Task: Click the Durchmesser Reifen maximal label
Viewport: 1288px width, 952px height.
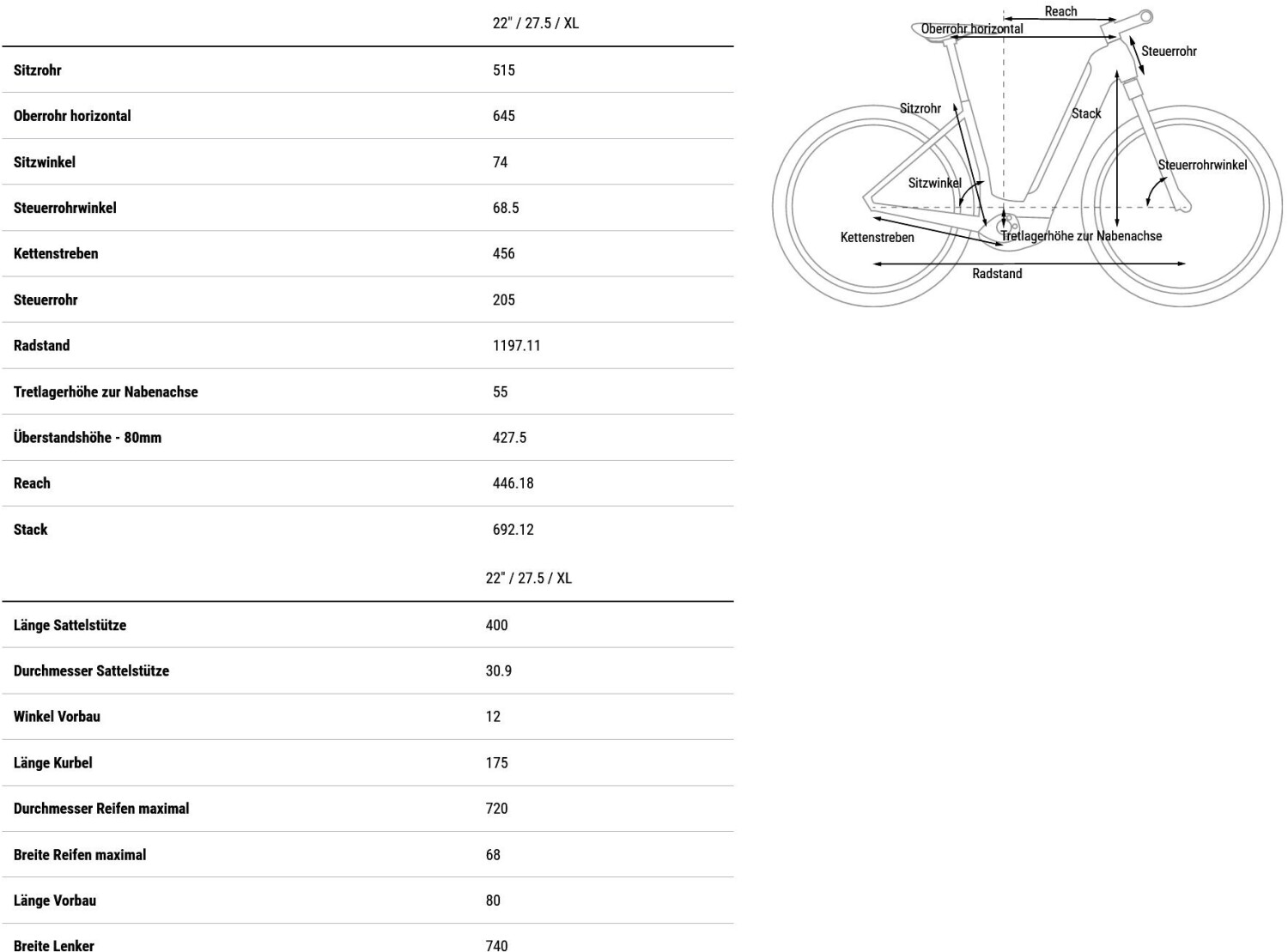Action: [101, 808]
